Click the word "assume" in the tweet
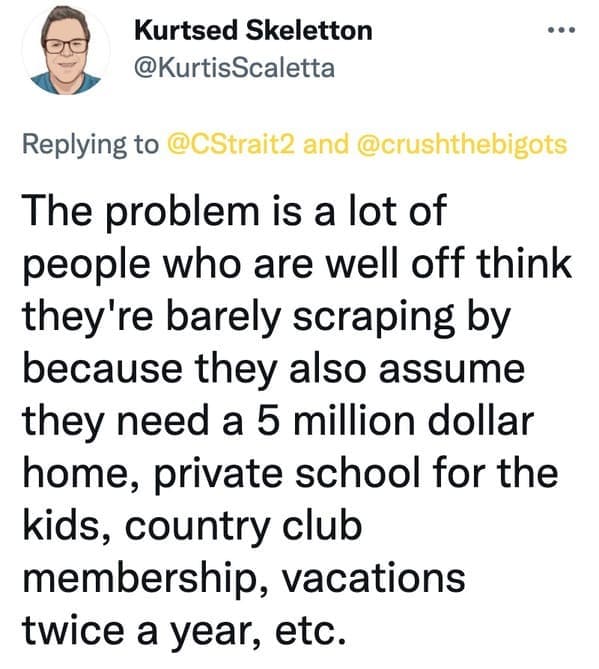The height and width of the screenshot is (669, 599). pyautogui.click(x=451, y=370)
